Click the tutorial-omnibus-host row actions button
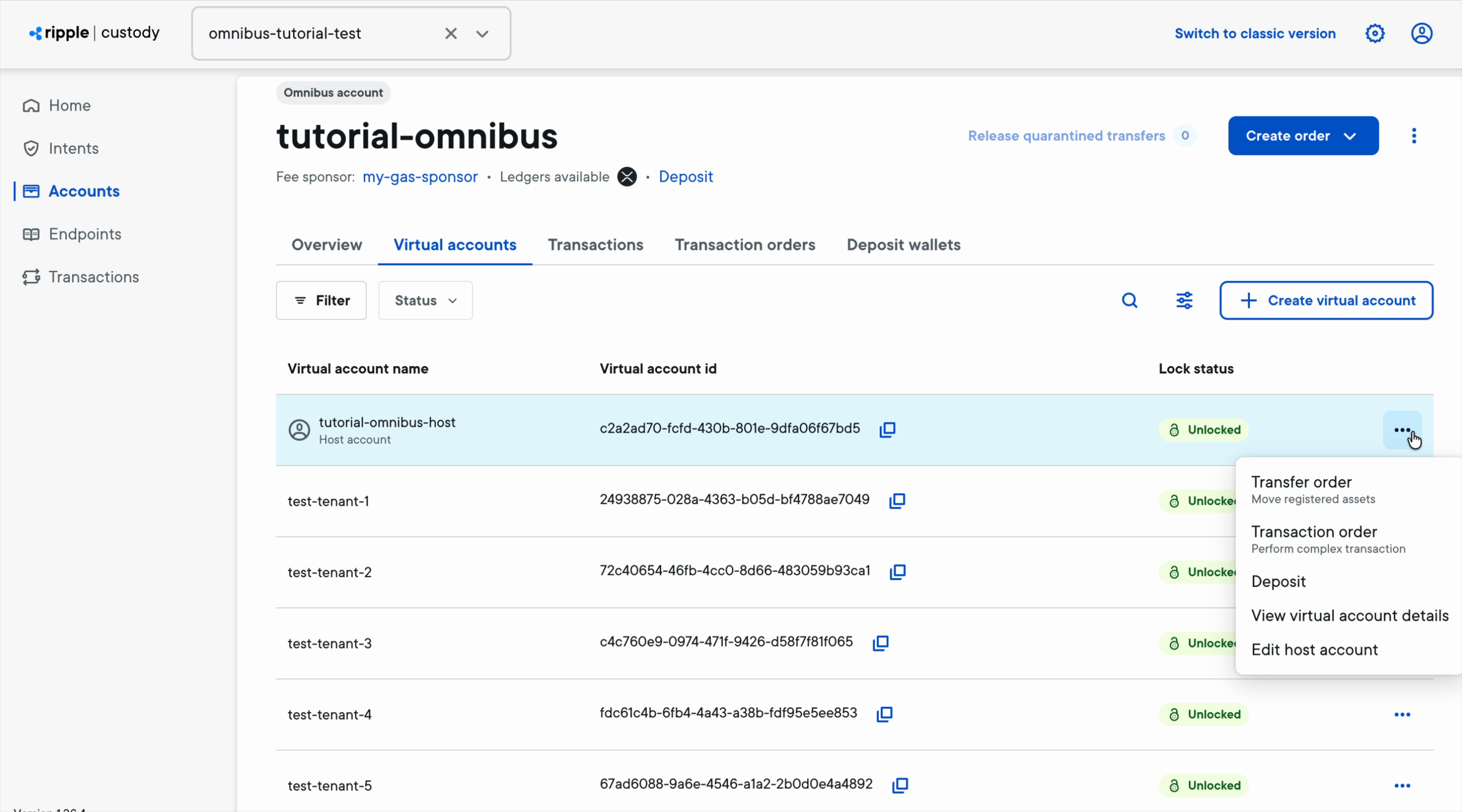This screenshot has height=812, width=1462. click(x=1402, y=429)
